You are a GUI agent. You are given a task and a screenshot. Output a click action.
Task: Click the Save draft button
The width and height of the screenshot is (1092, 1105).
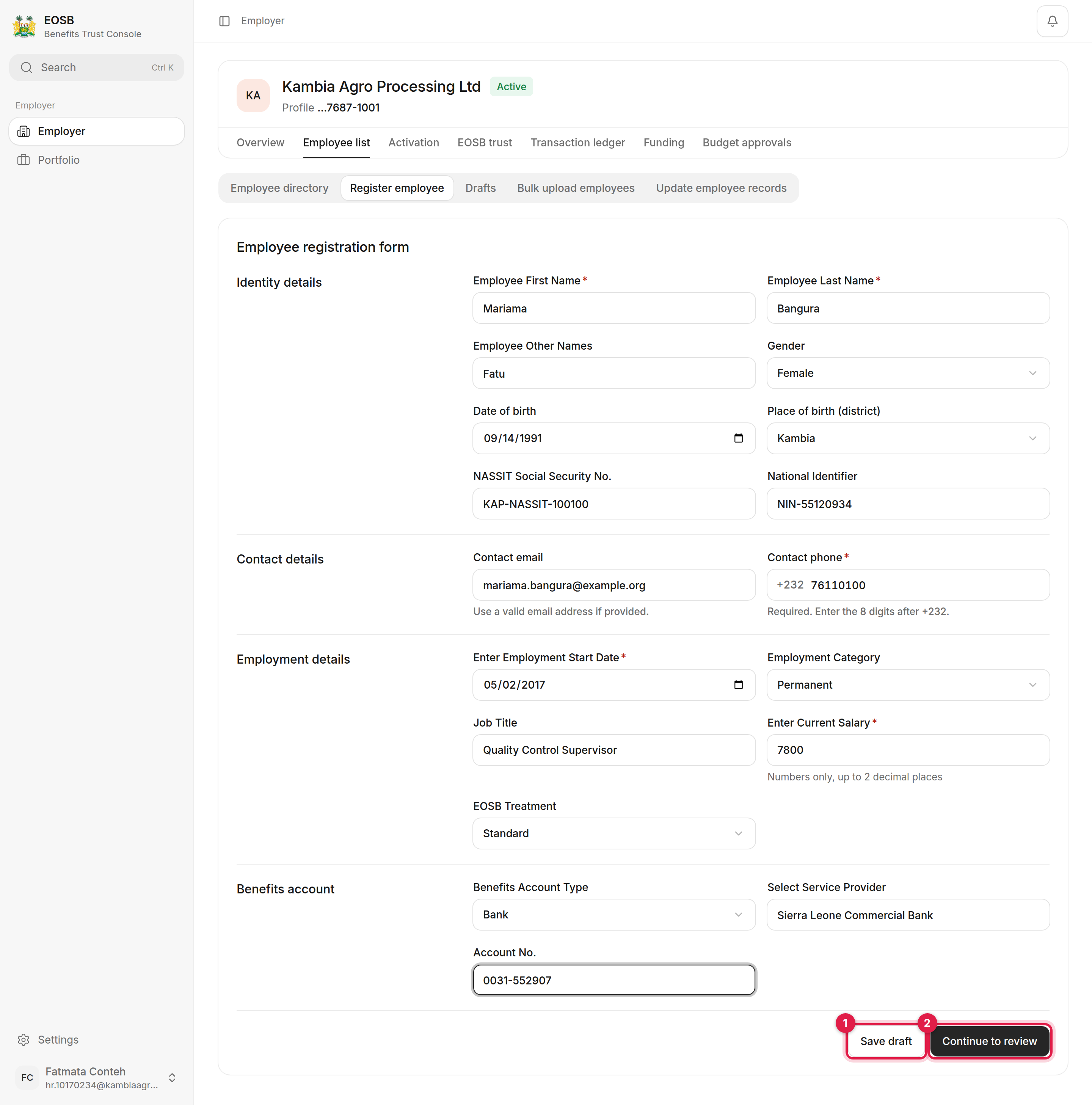pyautogui.click(x=885, y=1041)
